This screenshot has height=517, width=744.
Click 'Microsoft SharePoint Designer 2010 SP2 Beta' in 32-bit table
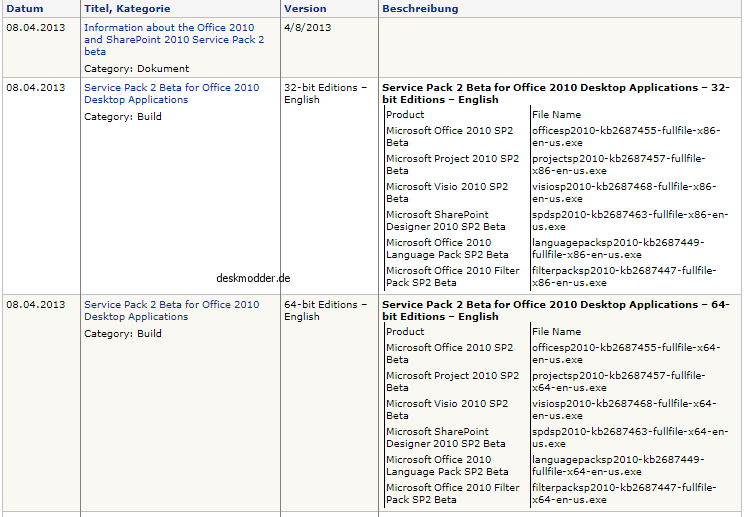pyautogui.click(x=446, y=221)
